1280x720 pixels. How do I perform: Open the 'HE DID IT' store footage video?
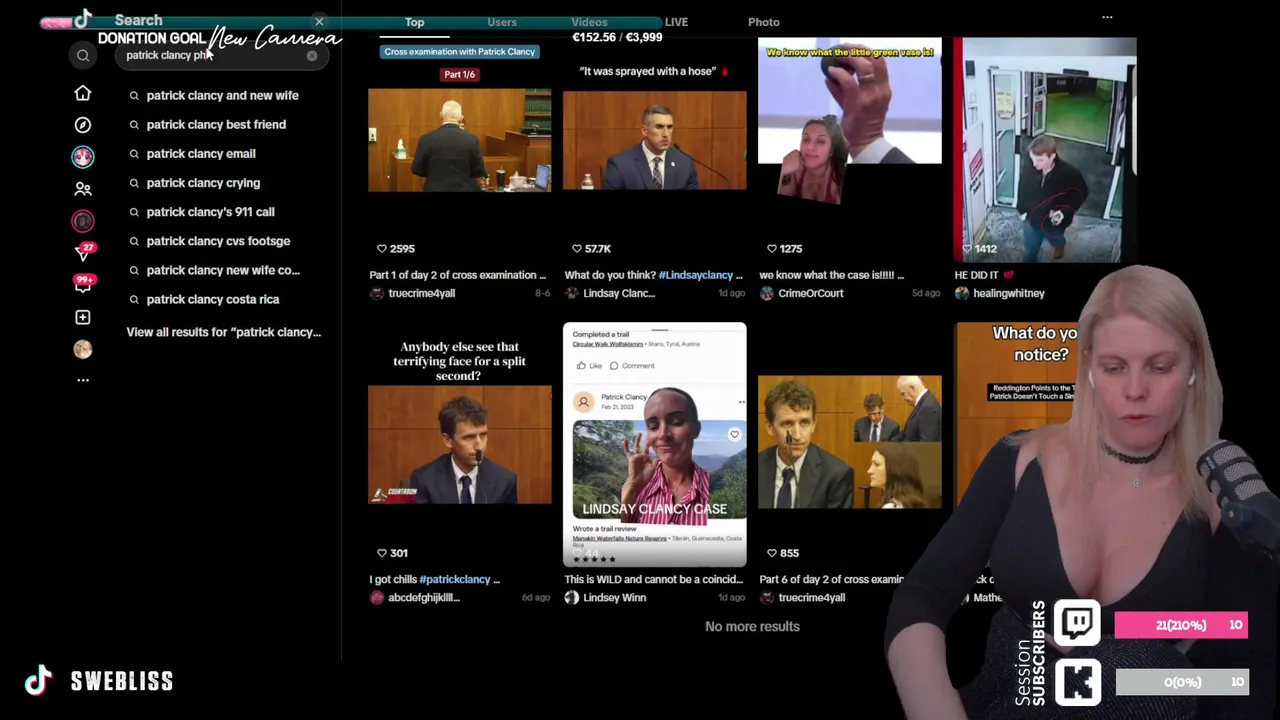(1044, 150)
